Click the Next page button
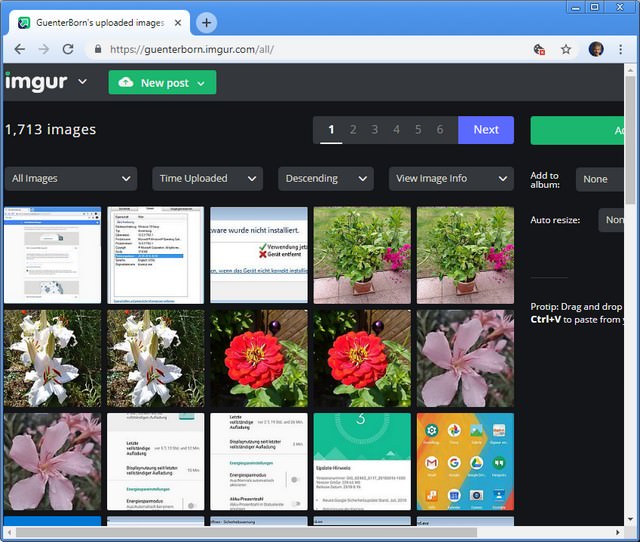 coord(486,130)
